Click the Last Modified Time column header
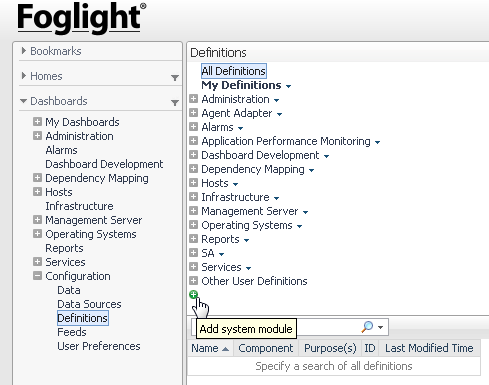Viewport: 489px width, 385px height. (x=429, y=348)
